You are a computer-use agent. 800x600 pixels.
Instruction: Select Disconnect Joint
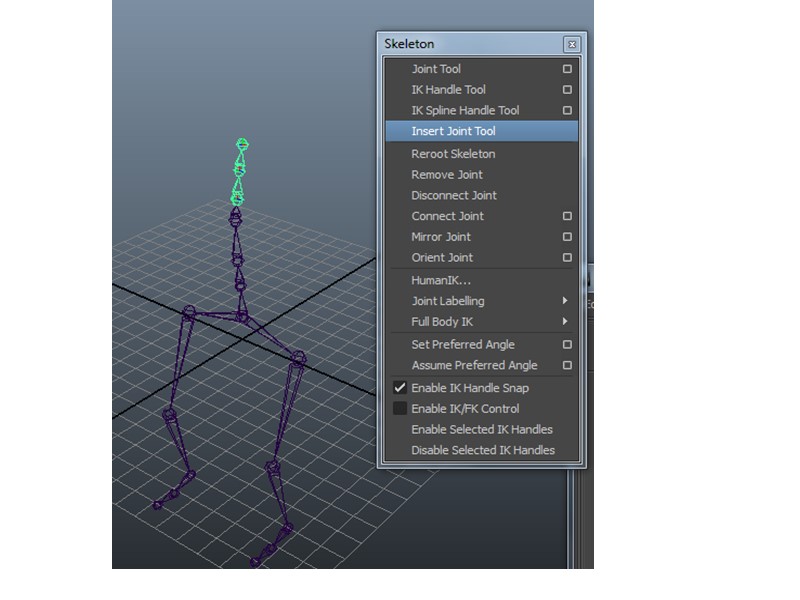coord(454,195)
